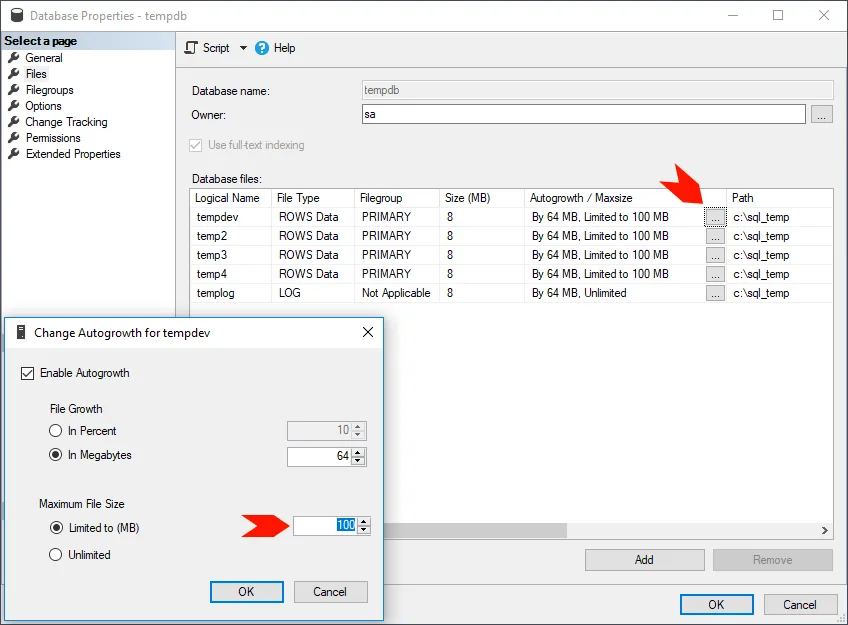Open the General page wrench icon
Viewport: 848px width, 625px height.
pos(14,58)
